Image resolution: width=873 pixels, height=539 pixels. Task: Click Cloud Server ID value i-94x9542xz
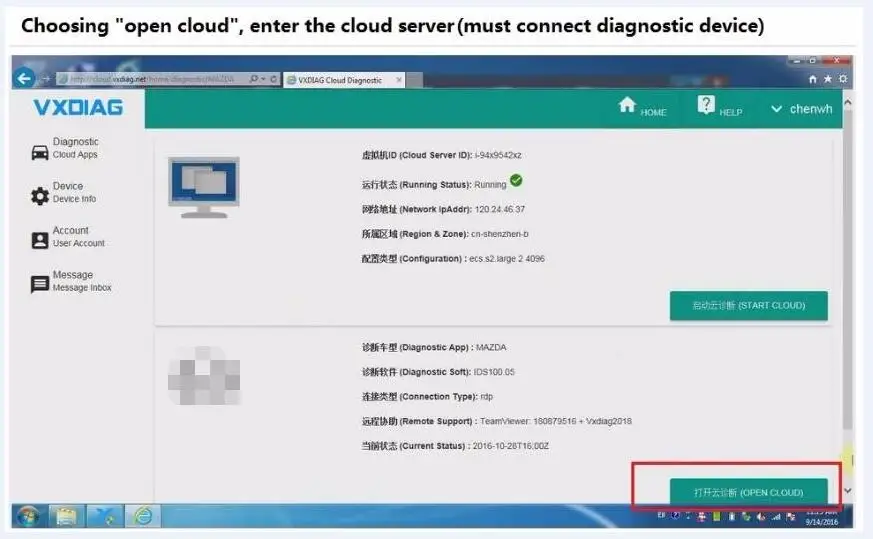(498, 155)
